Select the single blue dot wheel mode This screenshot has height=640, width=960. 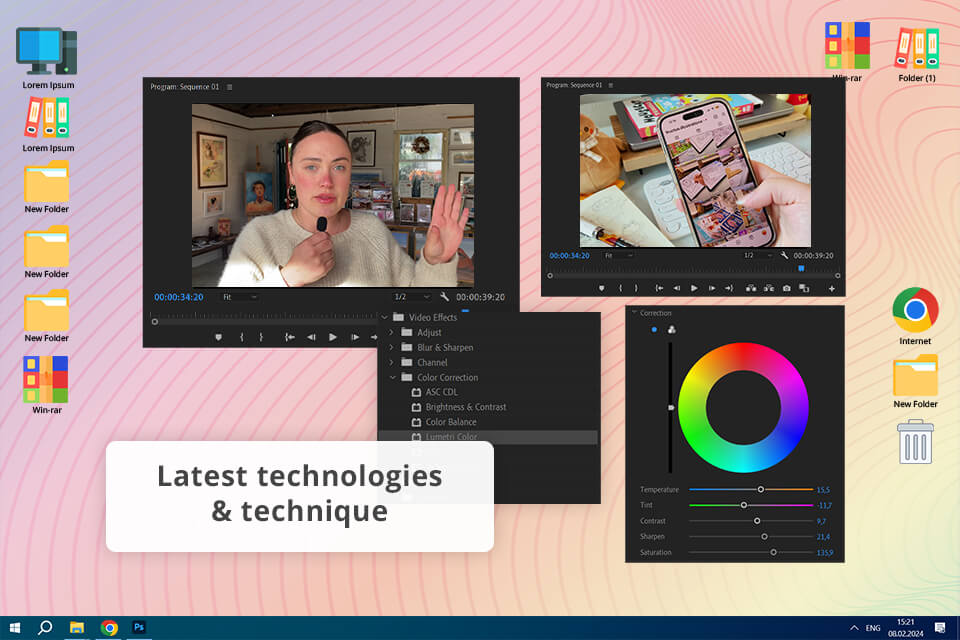[x=654, y=329]
